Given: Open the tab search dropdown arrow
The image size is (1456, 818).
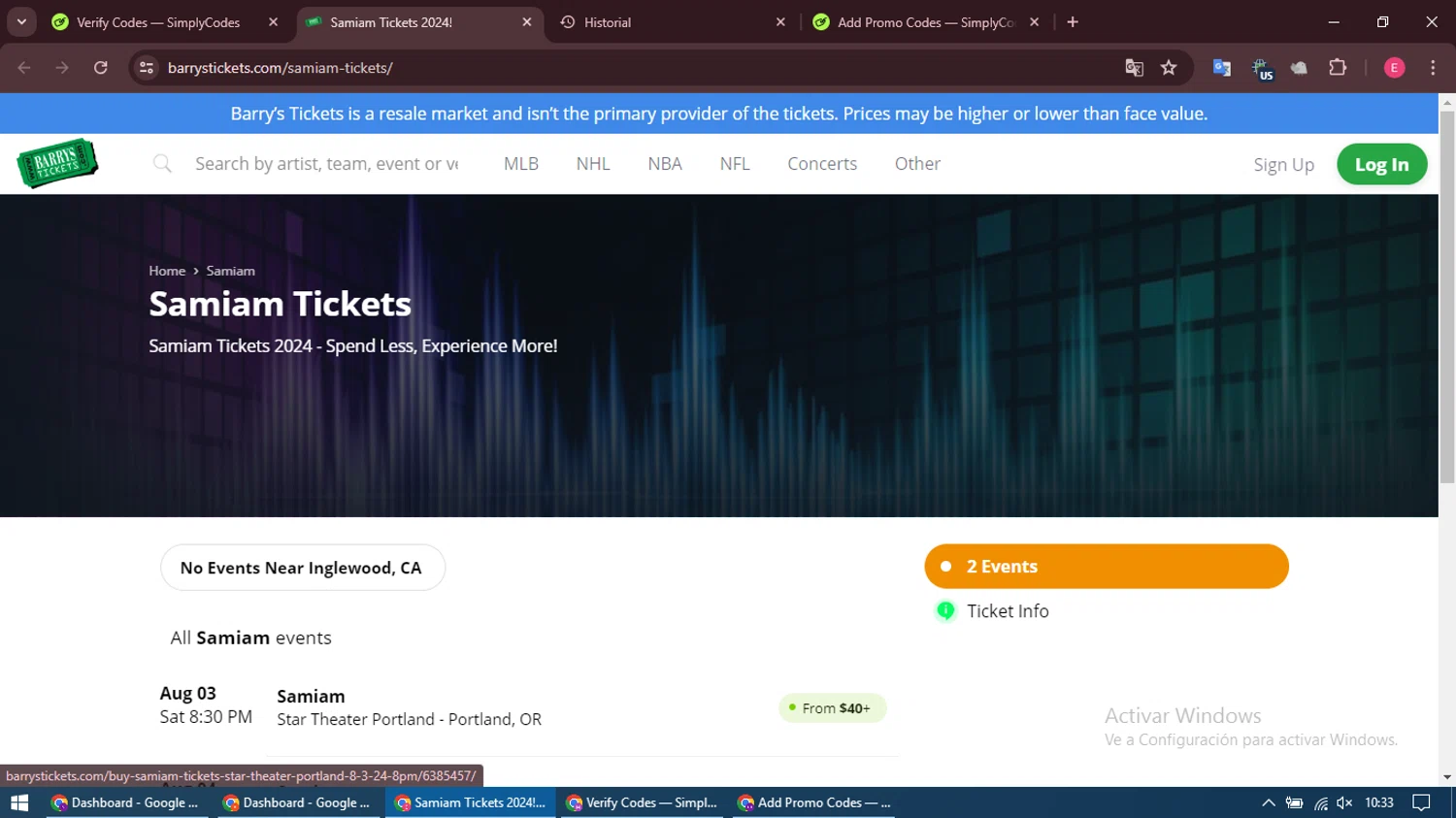Looking at the screenshot, I should point(21,22).
